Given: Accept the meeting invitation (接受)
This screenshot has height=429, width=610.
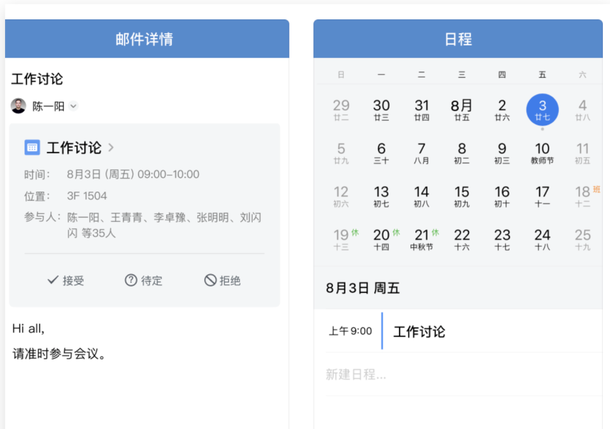Looking at the screenshot, I should (x=66, y=281).
